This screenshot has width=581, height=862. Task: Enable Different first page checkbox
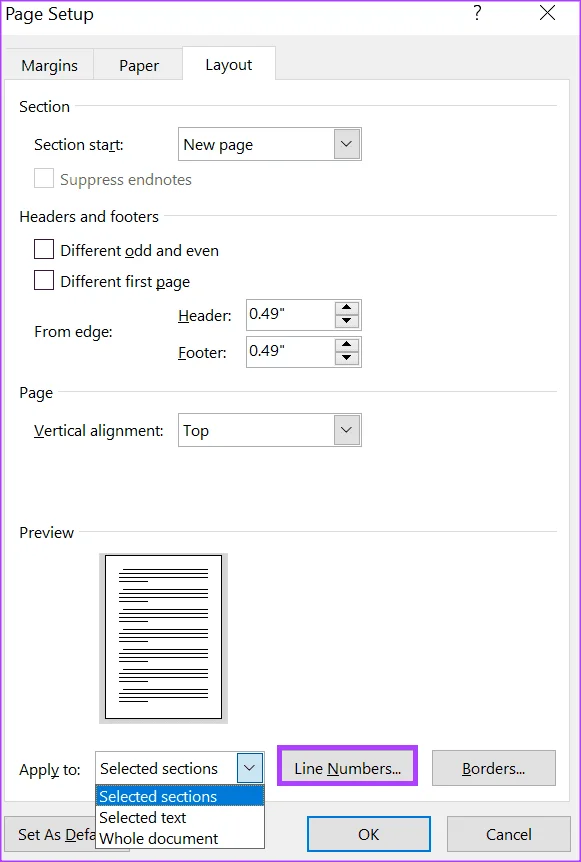click(x=44, y=280)
